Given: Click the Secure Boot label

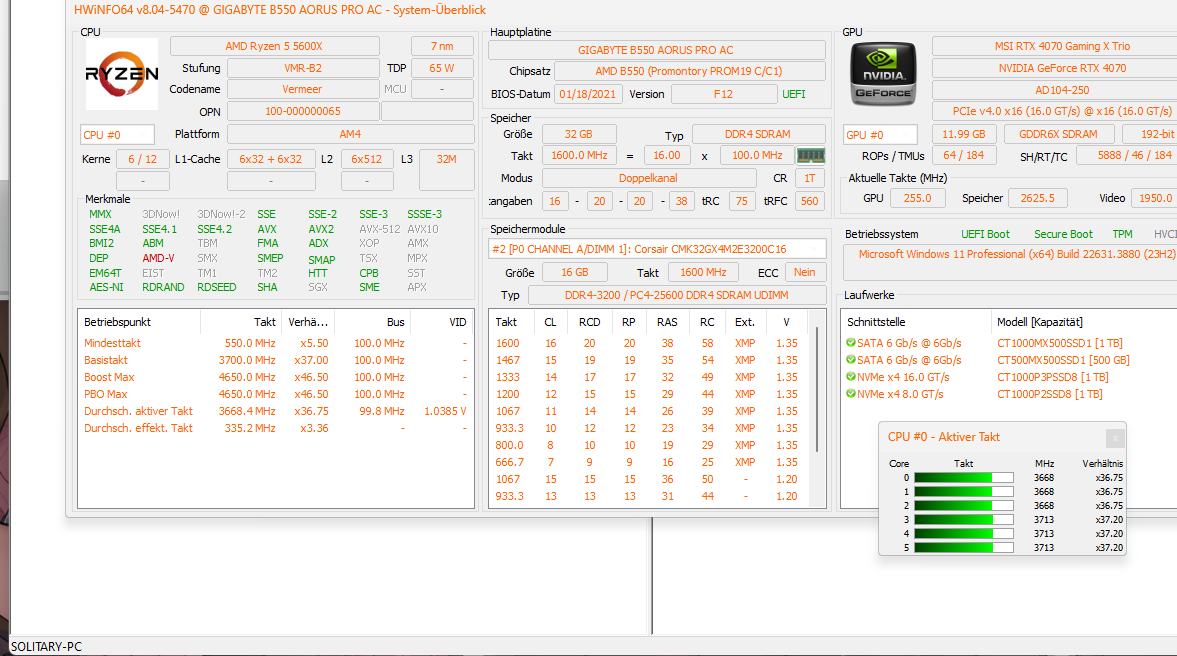Looking at the screenshot, I should click(x=1063, y=234).
